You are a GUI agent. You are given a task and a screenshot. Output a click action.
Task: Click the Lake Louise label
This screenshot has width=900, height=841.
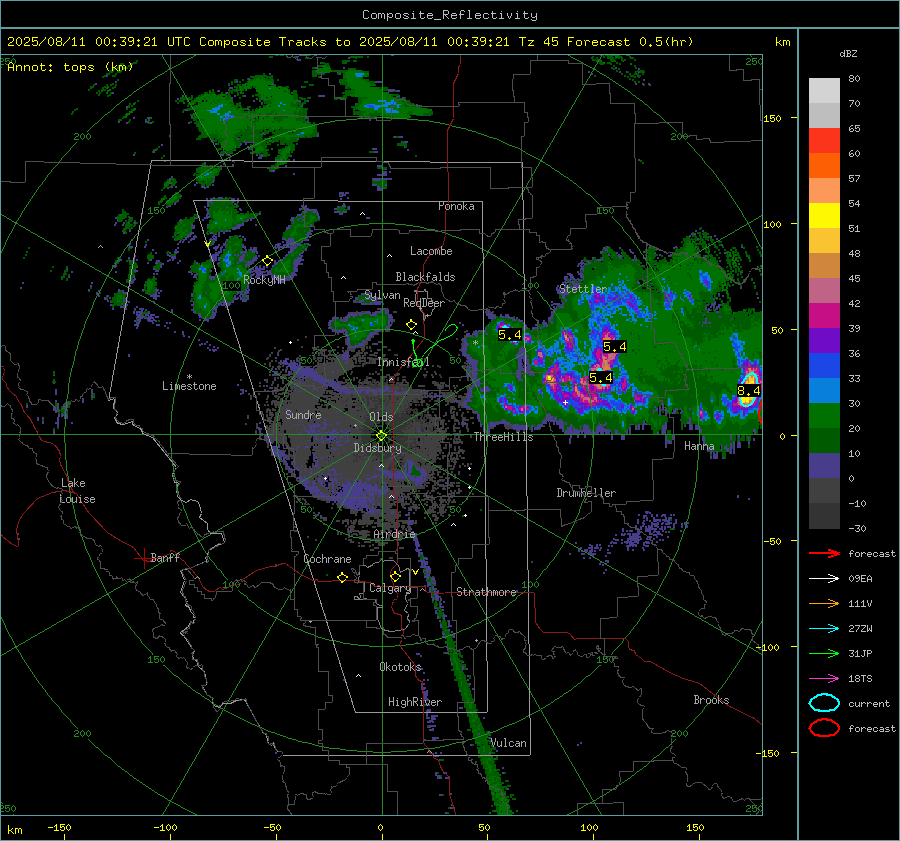pyautogui.click(x=78, y=491)
